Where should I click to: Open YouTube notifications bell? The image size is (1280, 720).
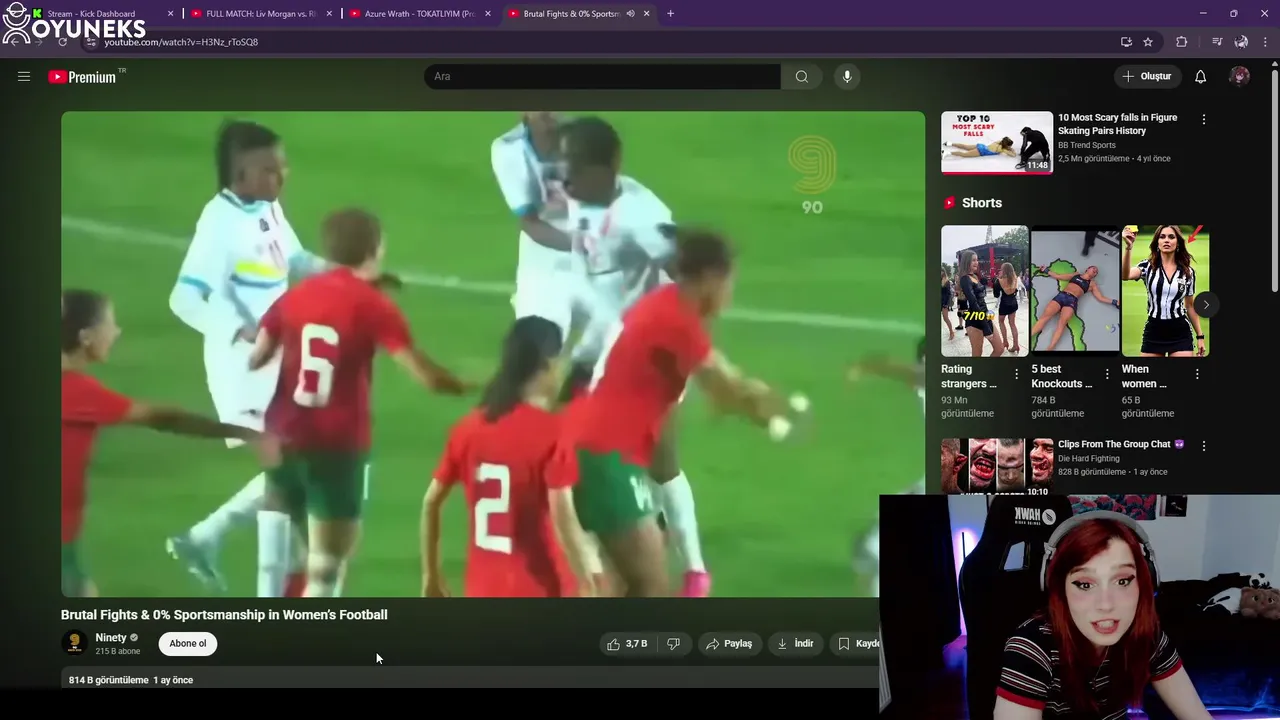[1201, 77]
